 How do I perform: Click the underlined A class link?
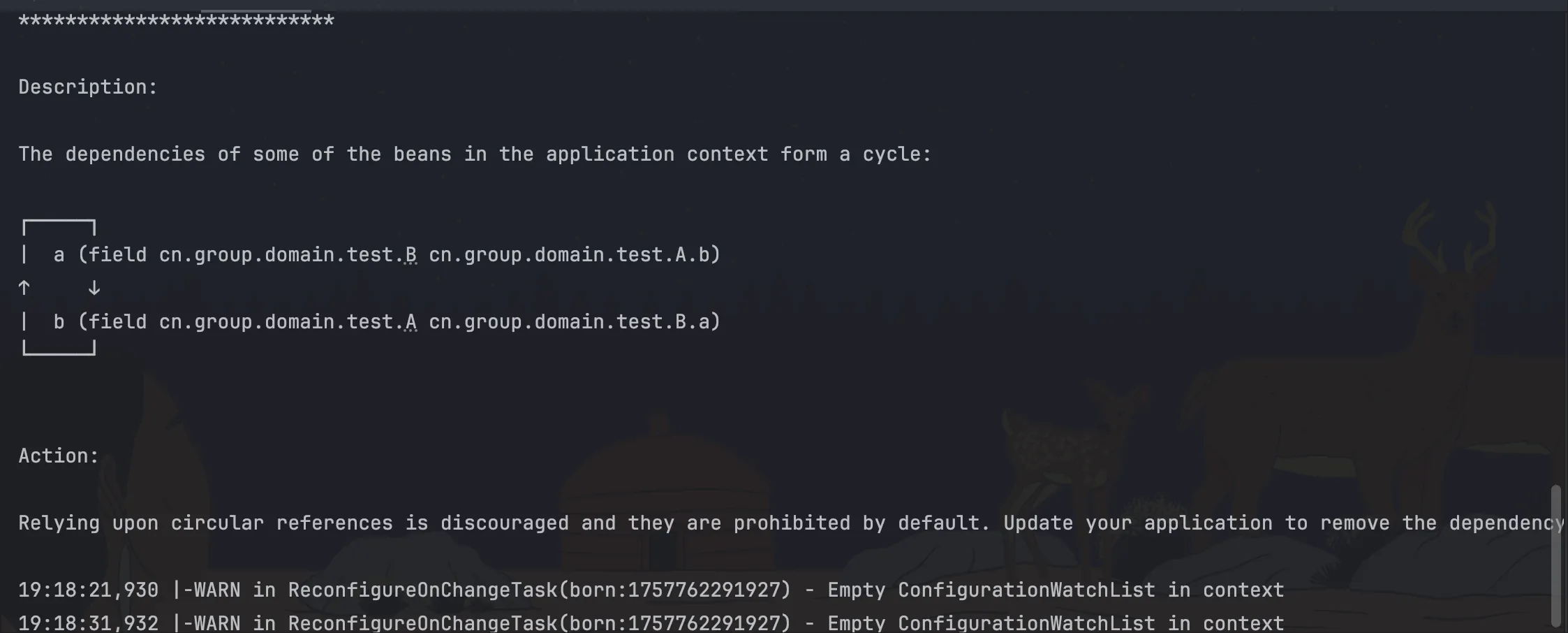(x=411, y=322)
